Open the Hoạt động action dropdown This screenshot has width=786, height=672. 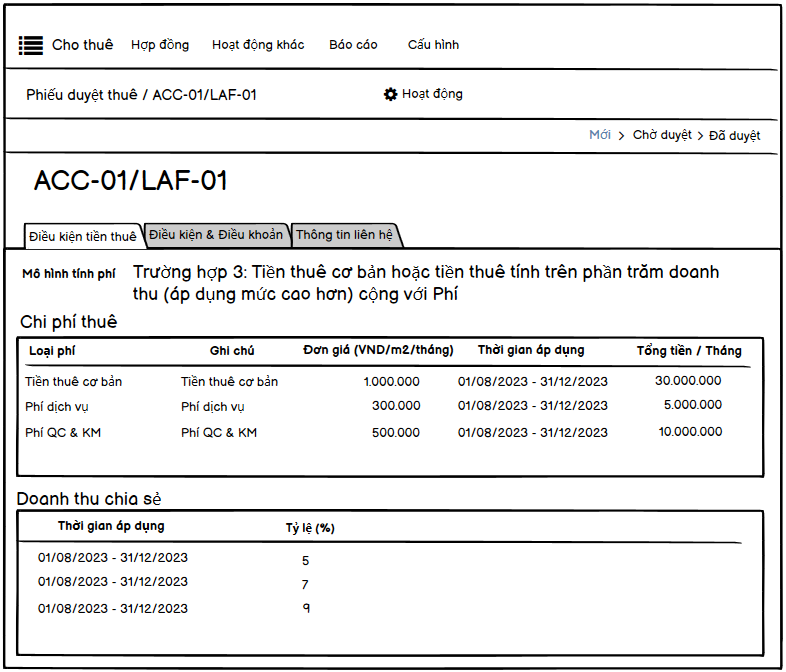coord(432,94)
